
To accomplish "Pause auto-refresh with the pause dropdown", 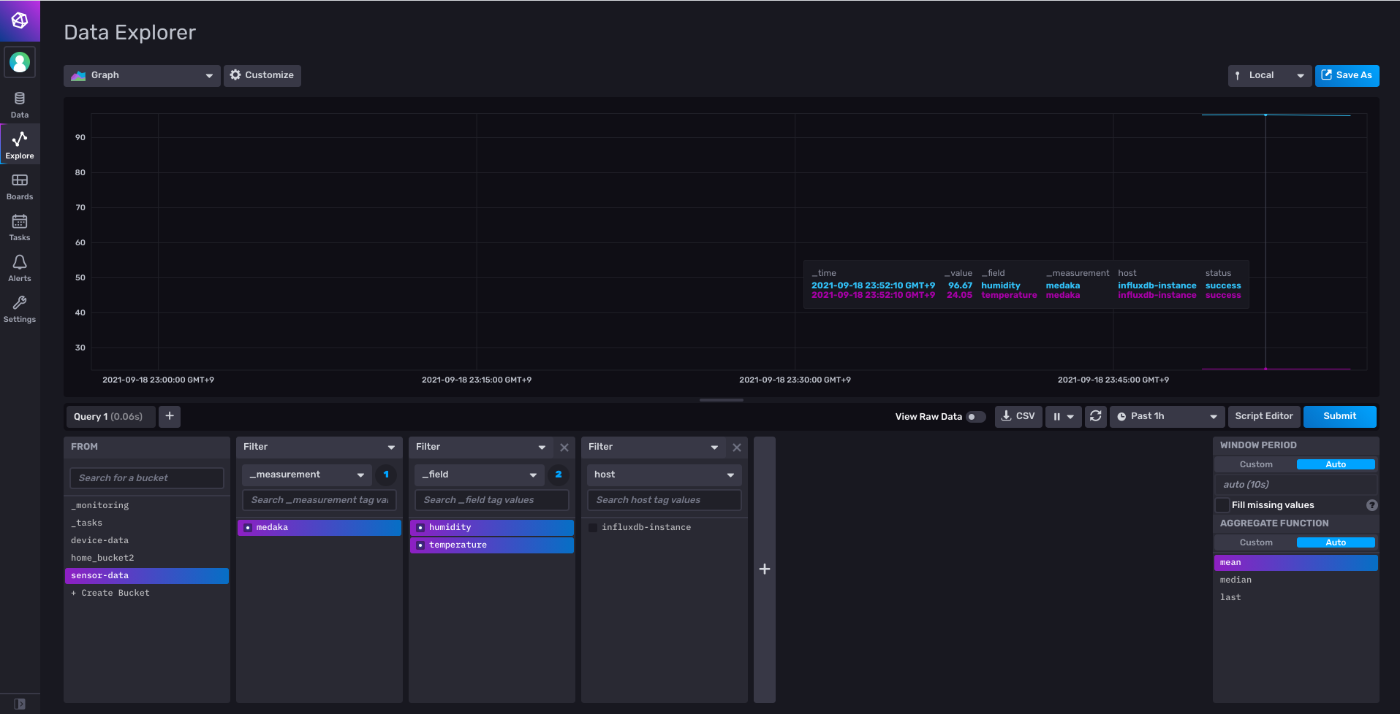I will [1063, 416].
